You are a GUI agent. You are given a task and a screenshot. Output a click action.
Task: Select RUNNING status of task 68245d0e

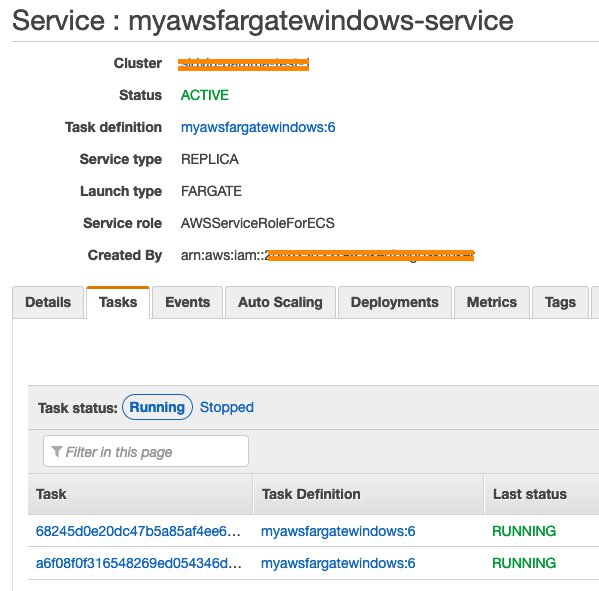coord(524,531)
